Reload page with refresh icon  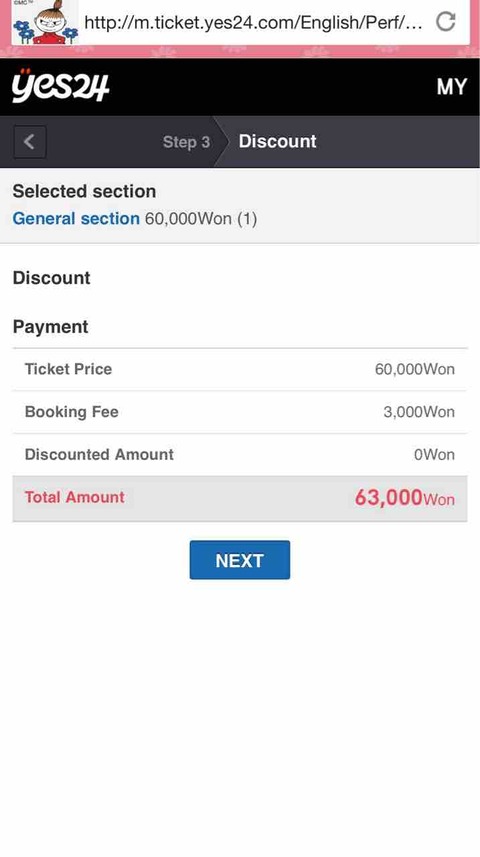pos(446,22)
